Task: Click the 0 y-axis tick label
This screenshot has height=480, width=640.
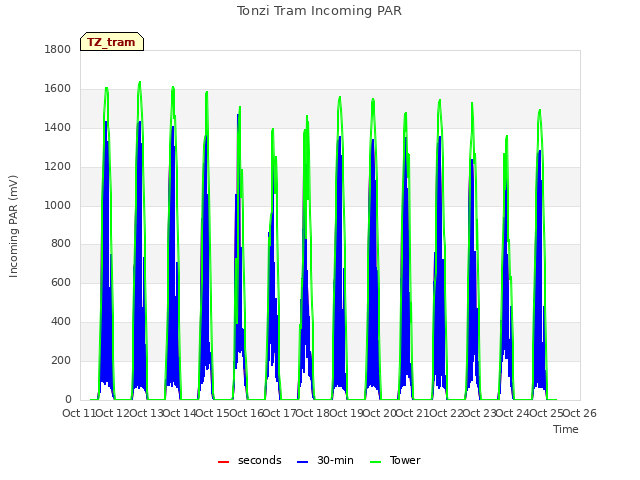Action: click(x=68, y=399)
